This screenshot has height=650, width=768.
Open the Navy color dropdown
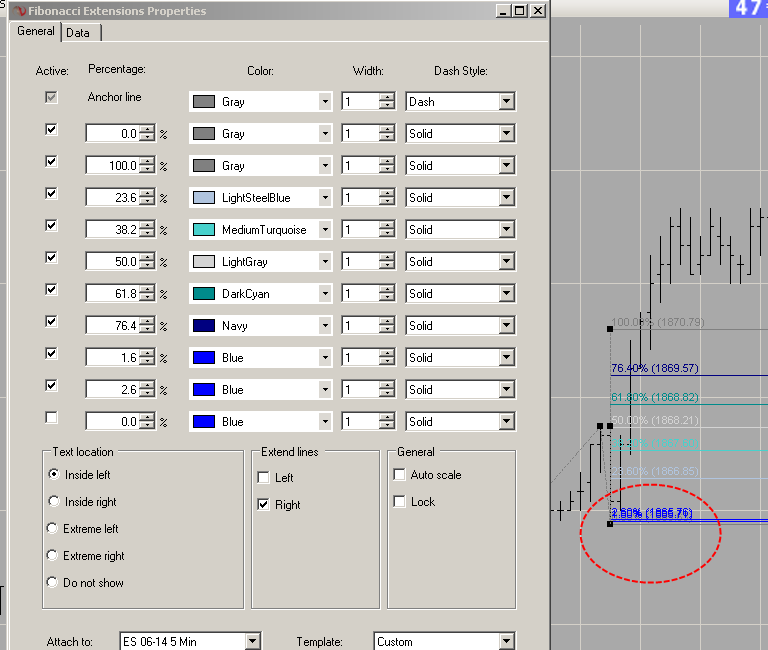325,326
